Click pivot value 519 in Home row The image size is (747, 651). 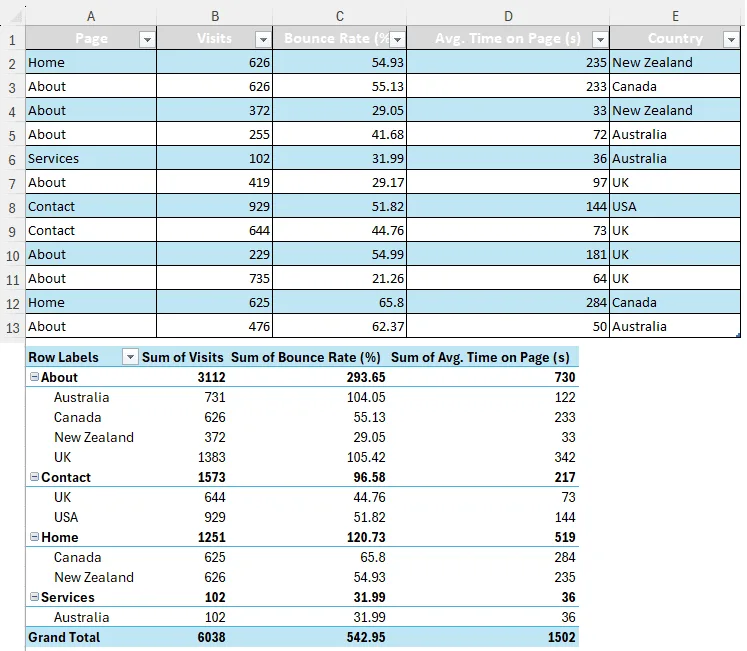point(565,537)
